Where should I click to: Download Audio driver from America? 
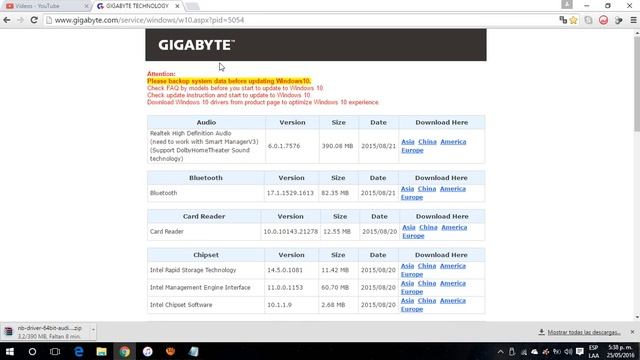pyautogui.click(x=453, y=142)
